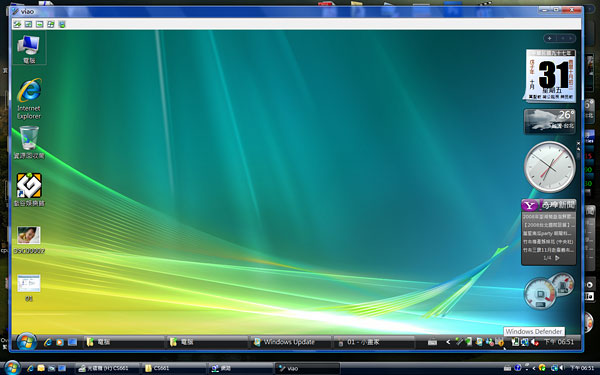Screen dimensions: 600x375
Task: Go to next page arrow in news gadget
Action: click(557, 258)
